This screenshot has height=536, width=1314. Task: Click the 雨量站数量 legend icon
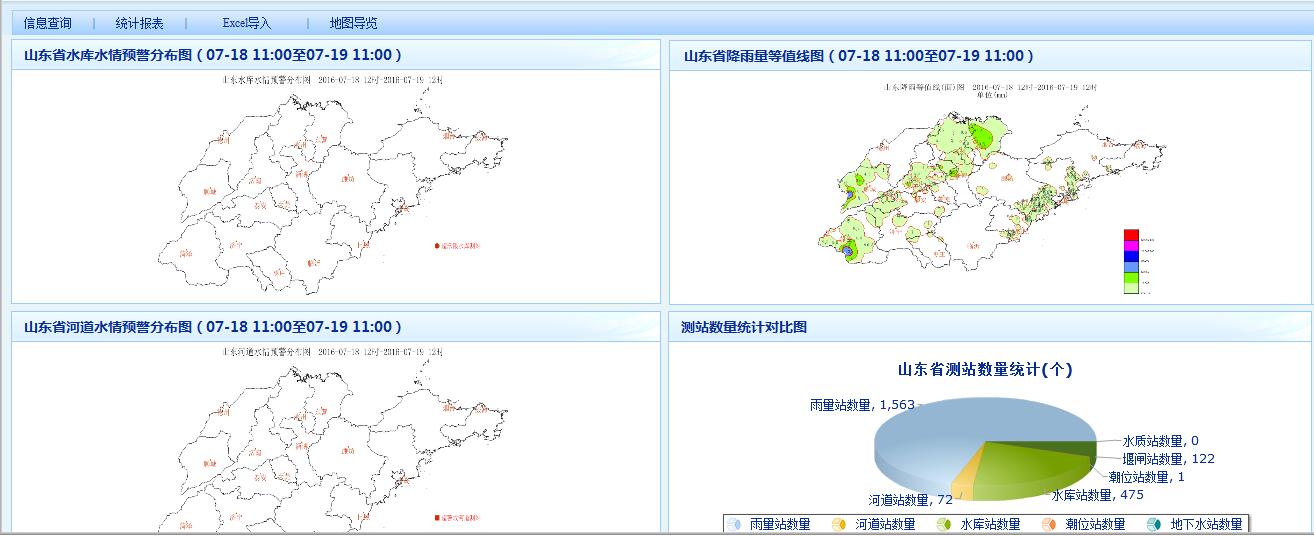point(735,524)
